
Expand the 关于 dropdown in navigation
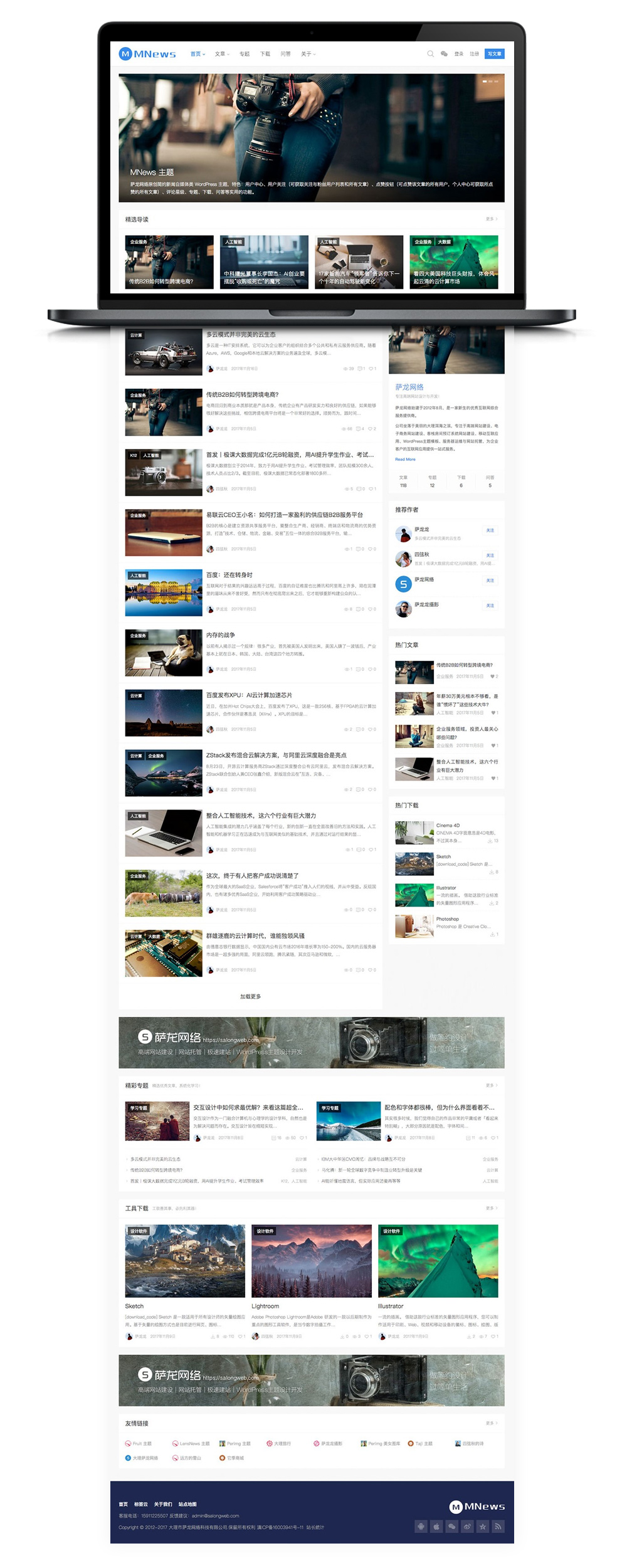pos(308,54)
